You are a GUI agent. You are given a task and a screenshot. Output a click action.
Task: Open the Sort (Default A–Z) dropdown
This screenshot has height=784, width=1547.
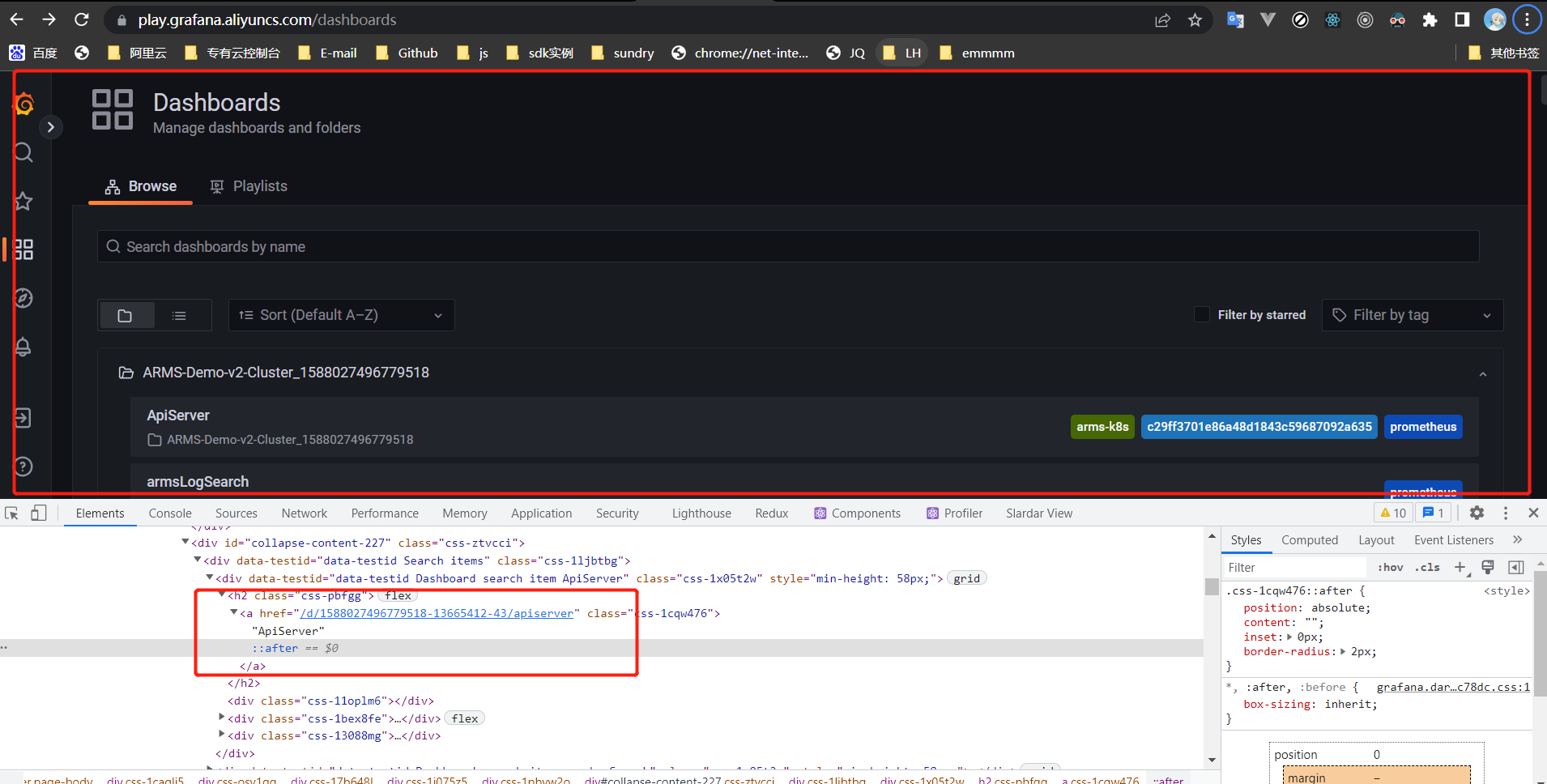pyautogui.click(x=341, y=315)
